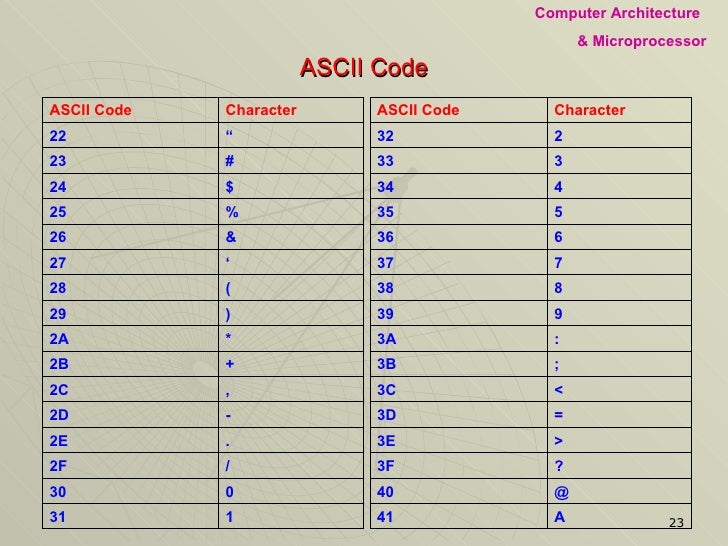The width and height of the screenshot is (728, 546).
Task: Click left table 'ASCII Code' column header
Action: point(130,110)
